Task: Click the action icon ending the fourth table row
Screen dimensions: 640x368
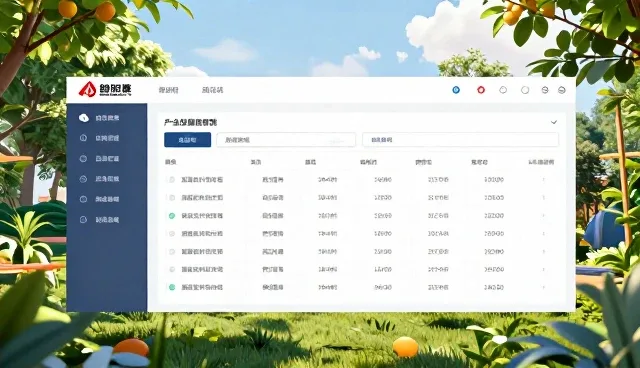Action: [543, 233]
